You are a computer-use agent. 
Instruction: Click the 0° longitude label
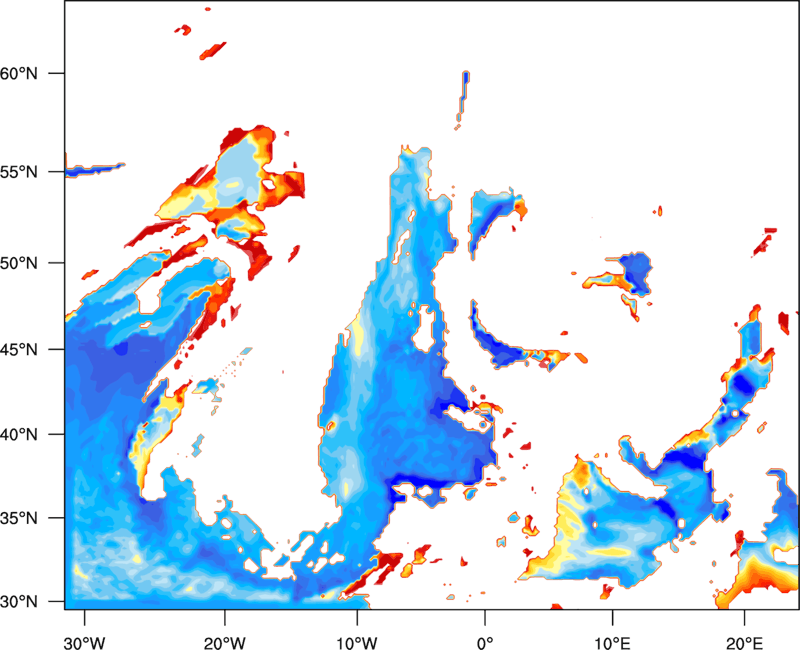click(485, 643)
